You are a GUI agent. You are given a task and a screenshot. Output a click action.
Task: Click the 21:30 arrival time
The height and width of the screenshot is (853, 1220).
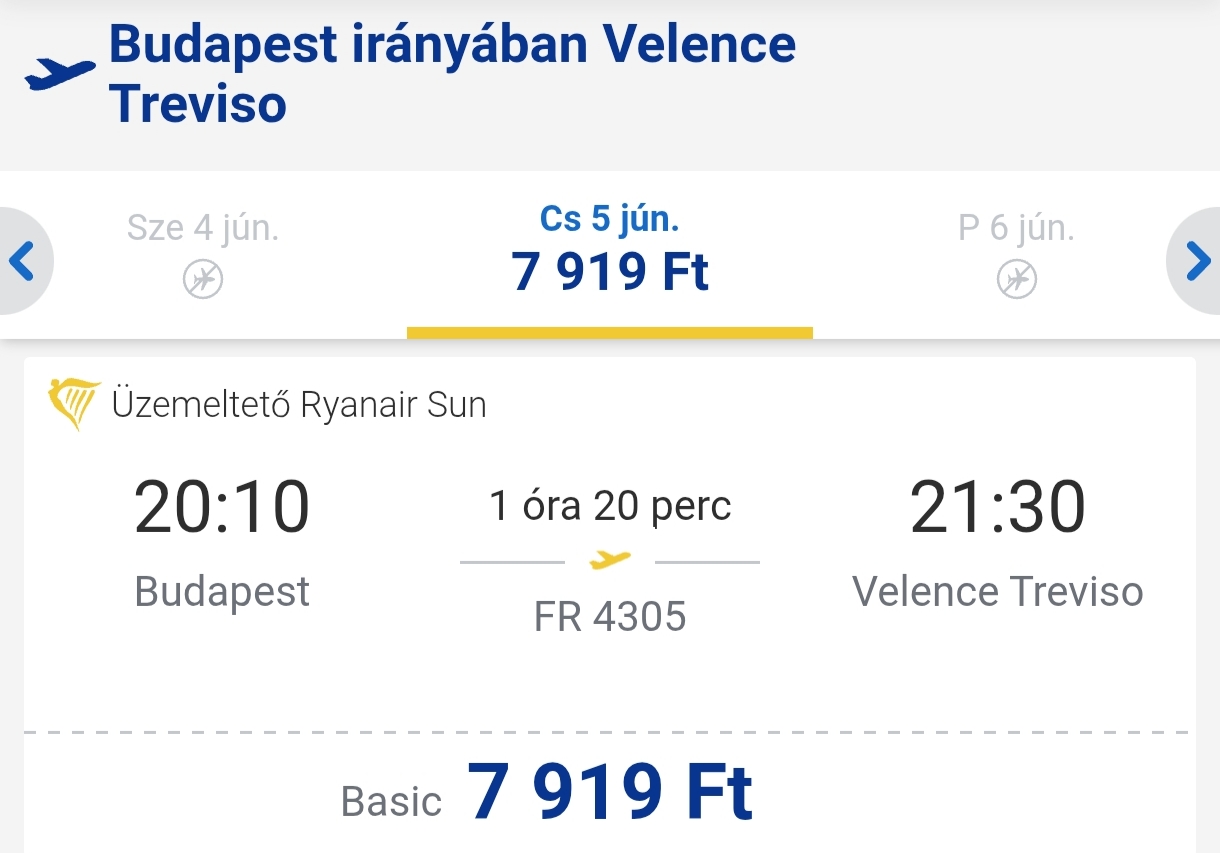[x=997, y=508]
